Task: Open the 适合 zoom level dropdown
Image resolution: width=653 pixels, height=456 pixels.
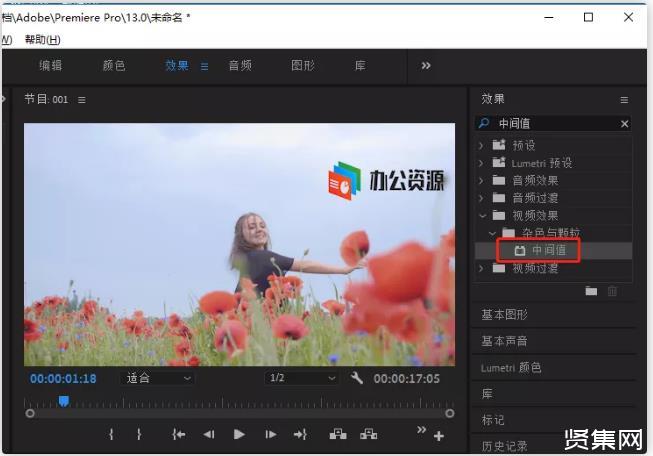Action: [x=158, y=378]
